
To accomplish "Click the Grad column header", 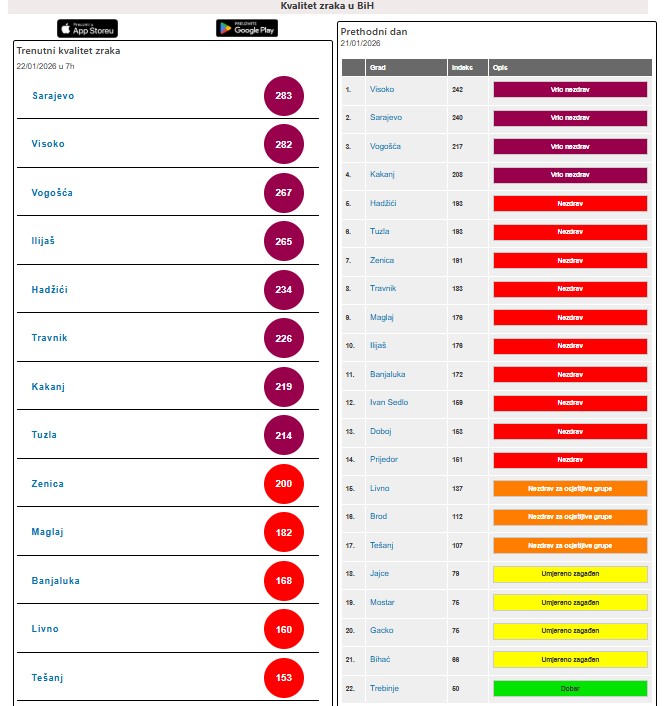I will (x=378, y=67).
